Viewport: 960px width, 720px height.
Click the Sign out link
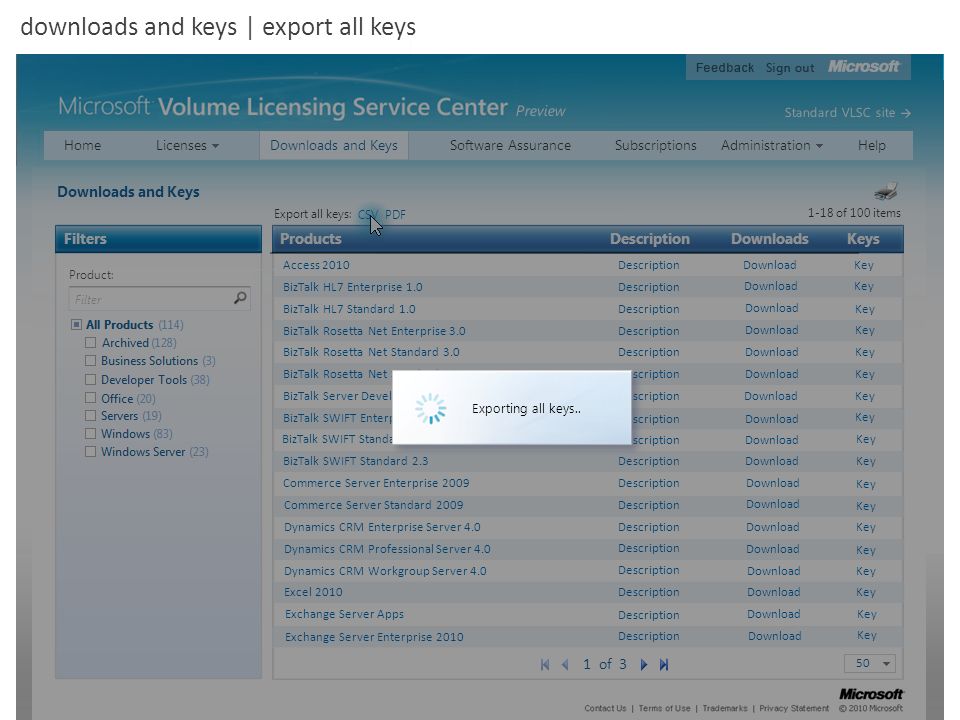790,67
